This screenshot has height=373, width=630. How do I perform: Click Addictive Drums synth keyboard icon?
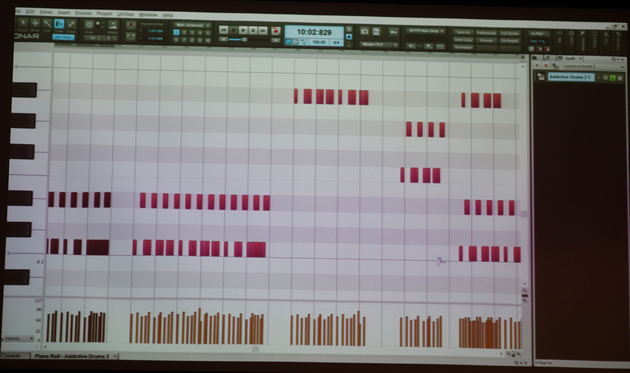point(541,76)
